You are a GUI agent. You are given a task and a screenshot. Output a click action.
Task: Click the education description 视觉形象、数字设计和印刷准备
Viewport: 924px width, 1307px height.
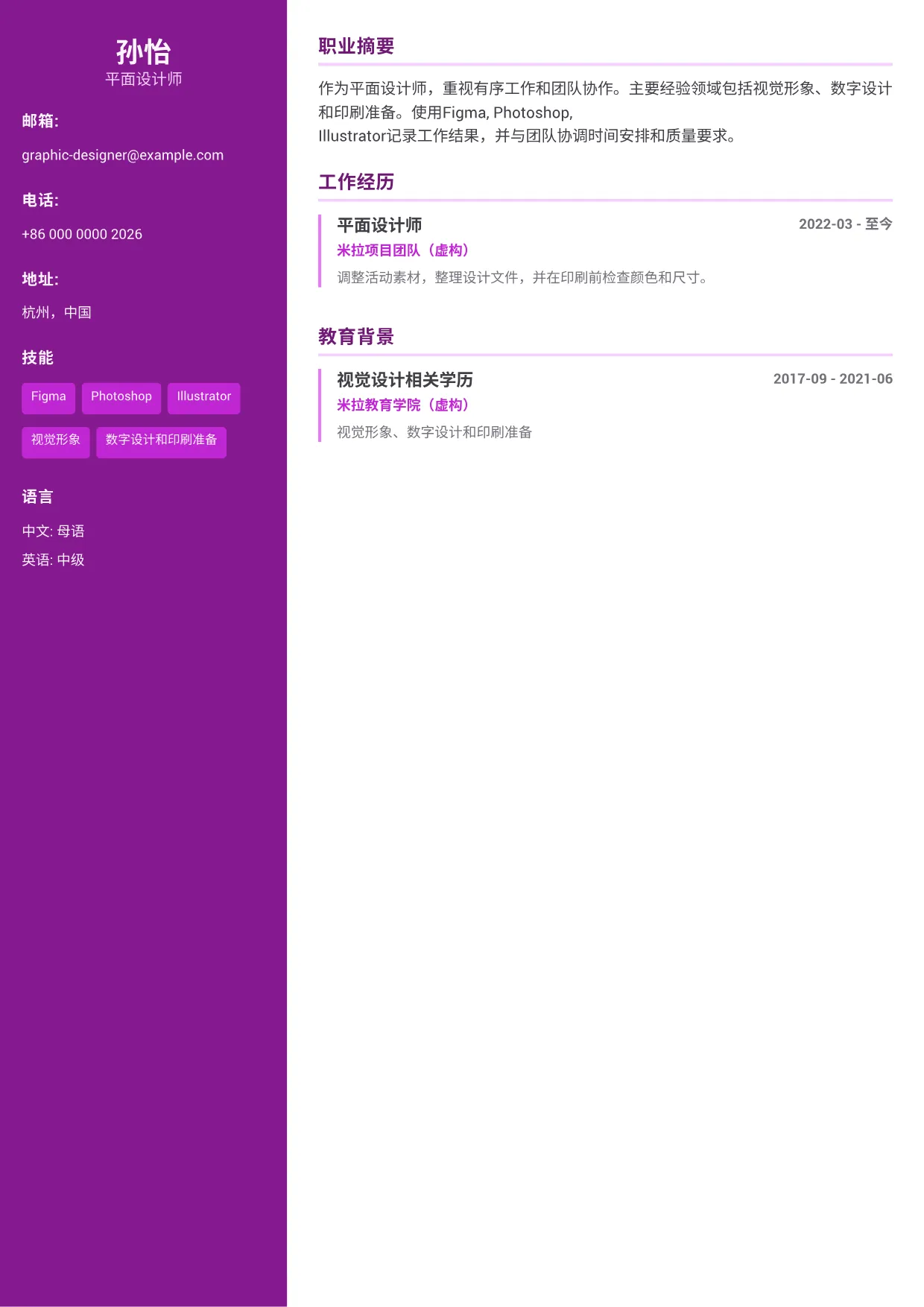[434, 432]
